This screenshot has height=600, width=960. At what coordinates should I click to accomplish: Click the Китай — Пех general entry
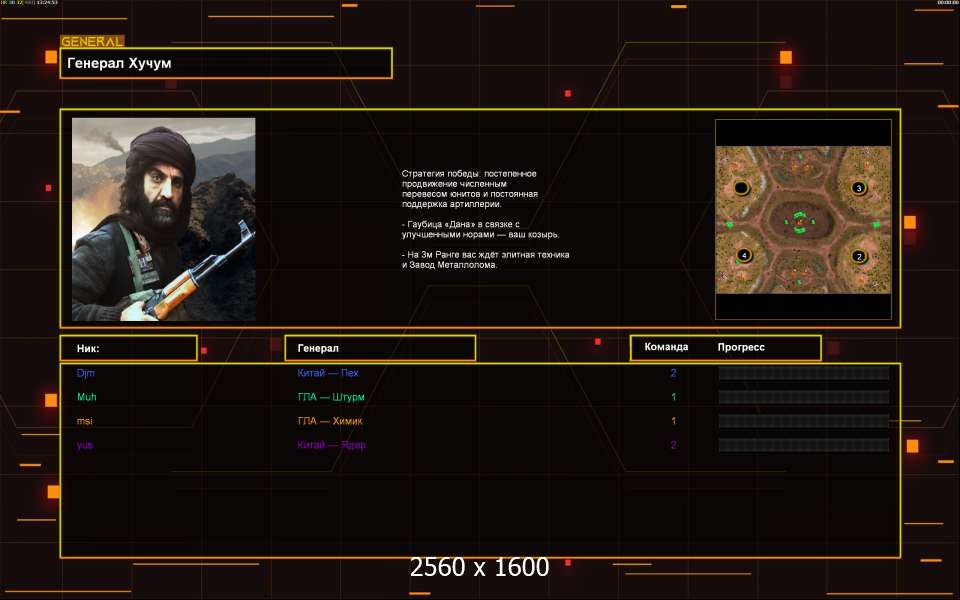[328, 373]
